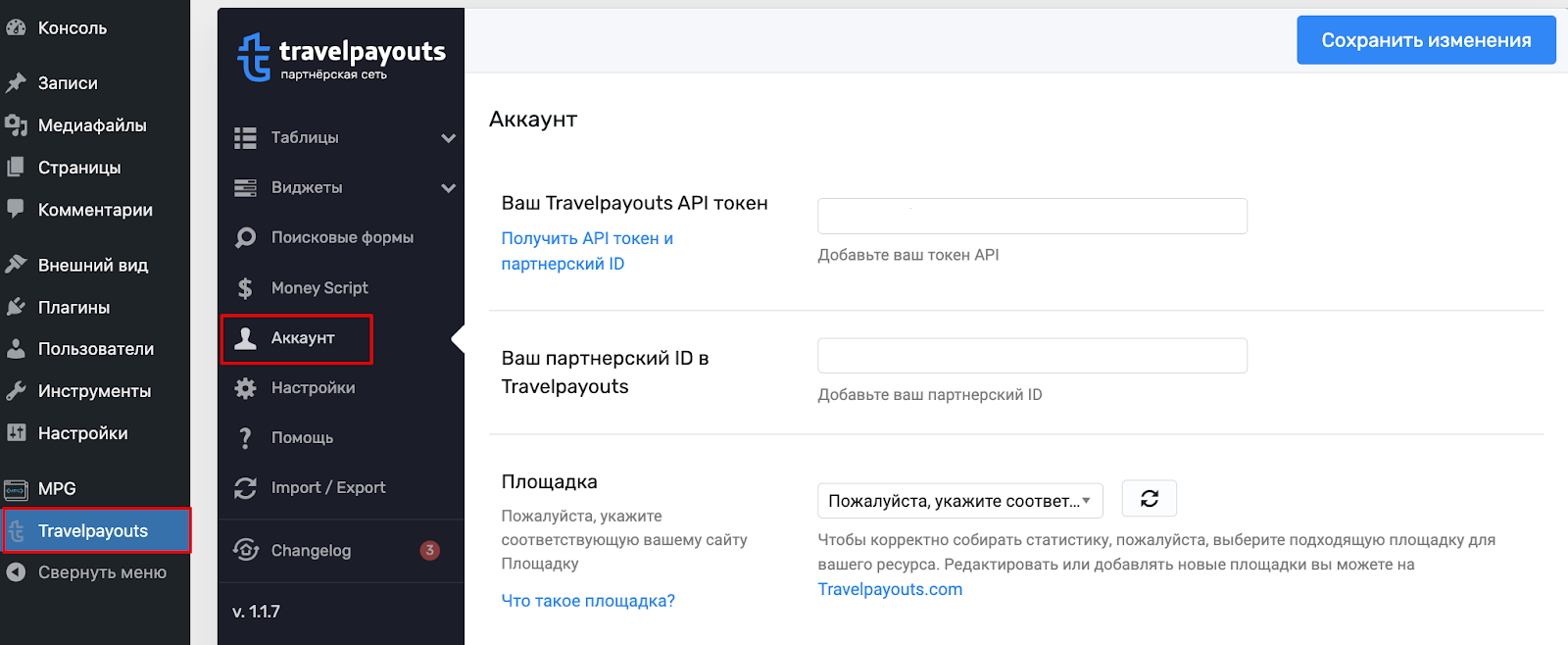Expand the Таблицы submenu chevron
This screenshot has width=1568, height=645.
point(448,138)
